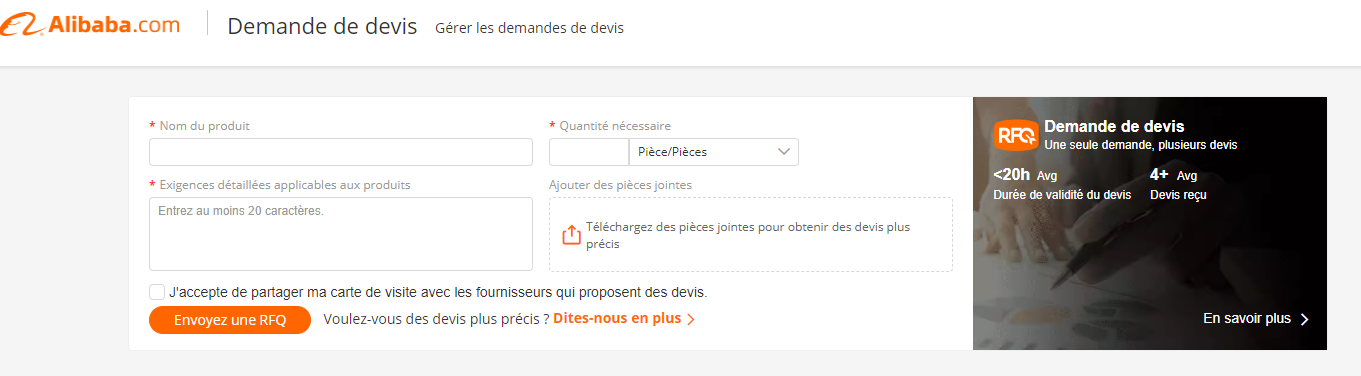The height and width of the screenshot is (376, 1361).
Task: Click the arrow next to En savoir plus
Action: 1304,319
